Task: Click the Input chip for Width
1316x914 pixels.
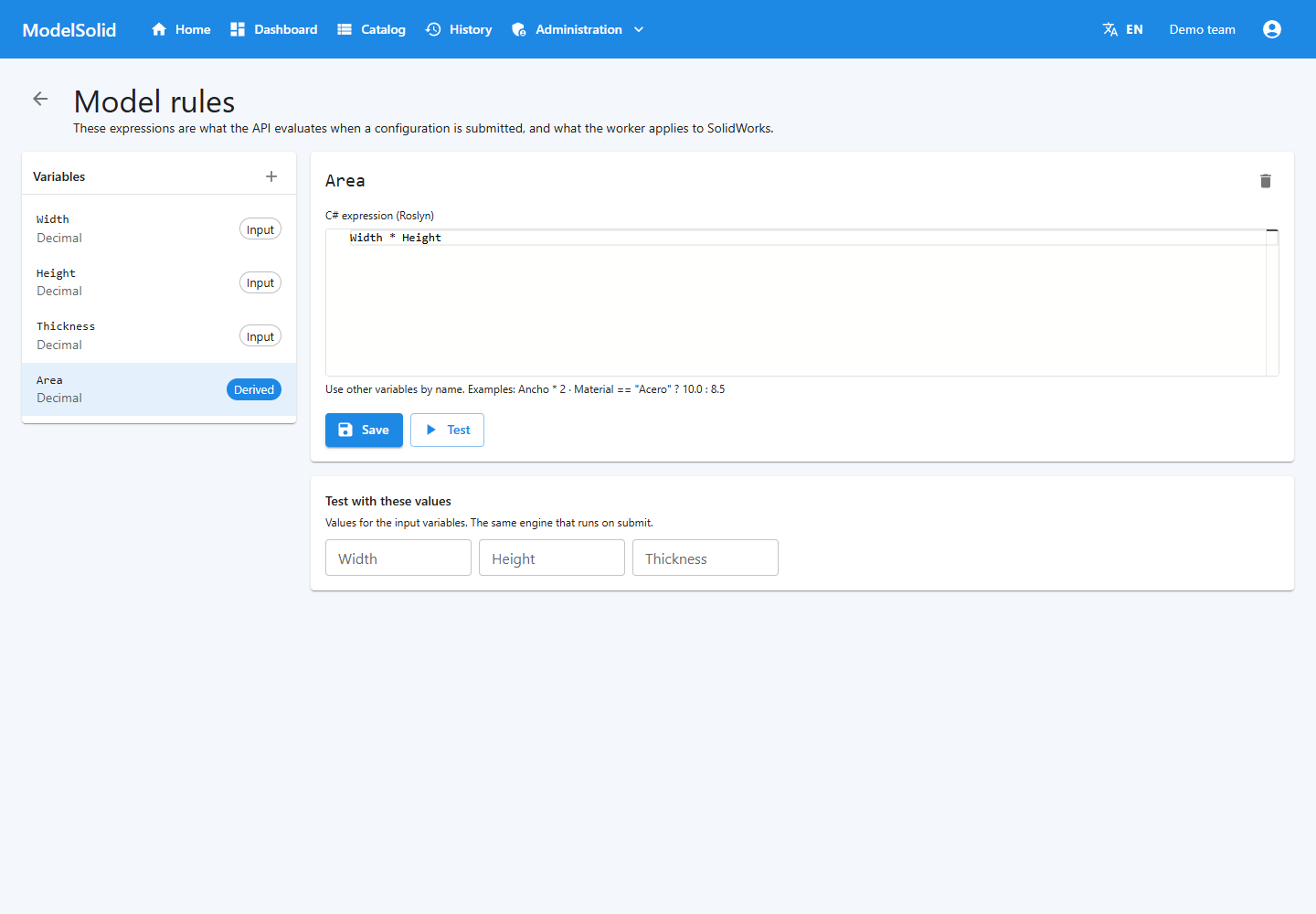Action: (x=260, y=229)
